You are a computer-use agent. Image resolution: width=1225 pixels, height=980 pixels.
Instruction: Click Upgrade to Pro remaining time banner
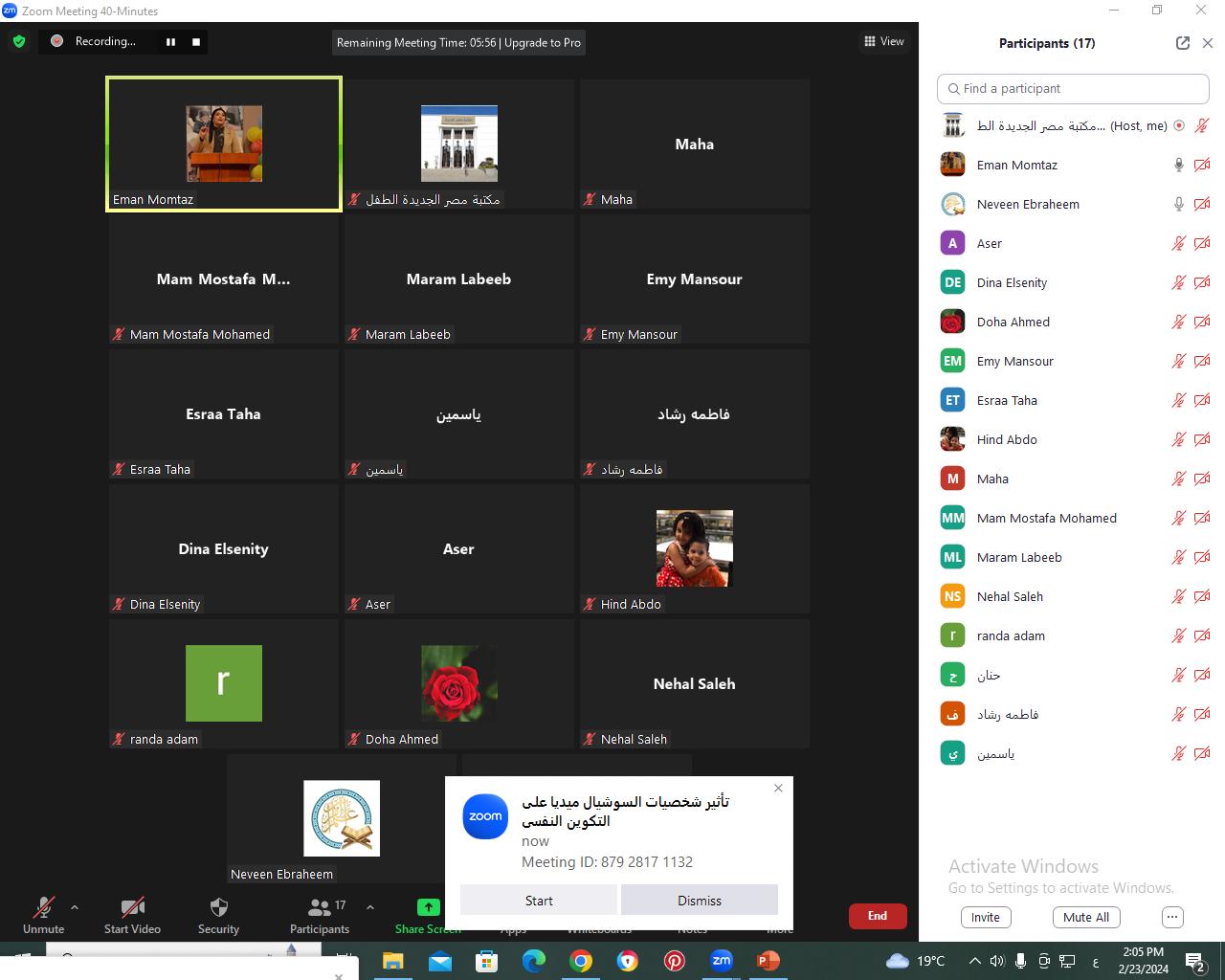click(x=458, y=42)
